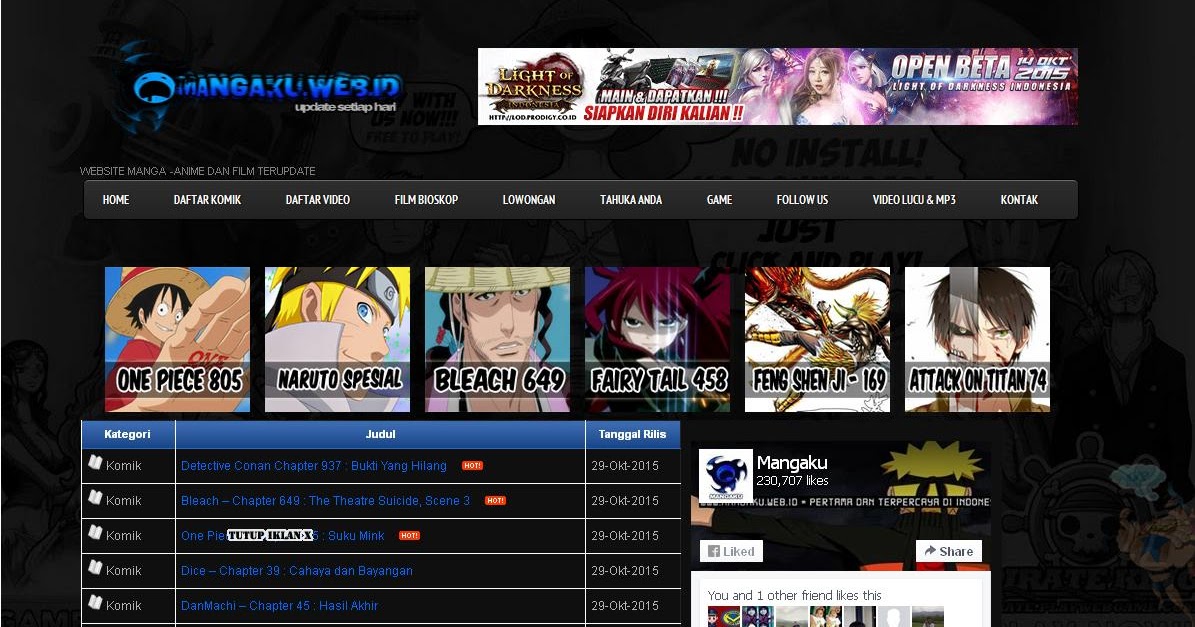The width and height of the screenshot is (1195, 627).
Task: Click book icon in One Piece row
Action: tap(95, 533)
